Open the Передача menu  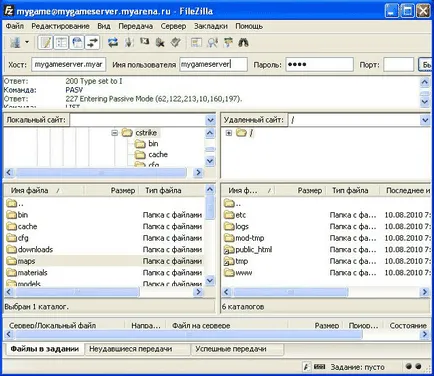tap(136, 26)
